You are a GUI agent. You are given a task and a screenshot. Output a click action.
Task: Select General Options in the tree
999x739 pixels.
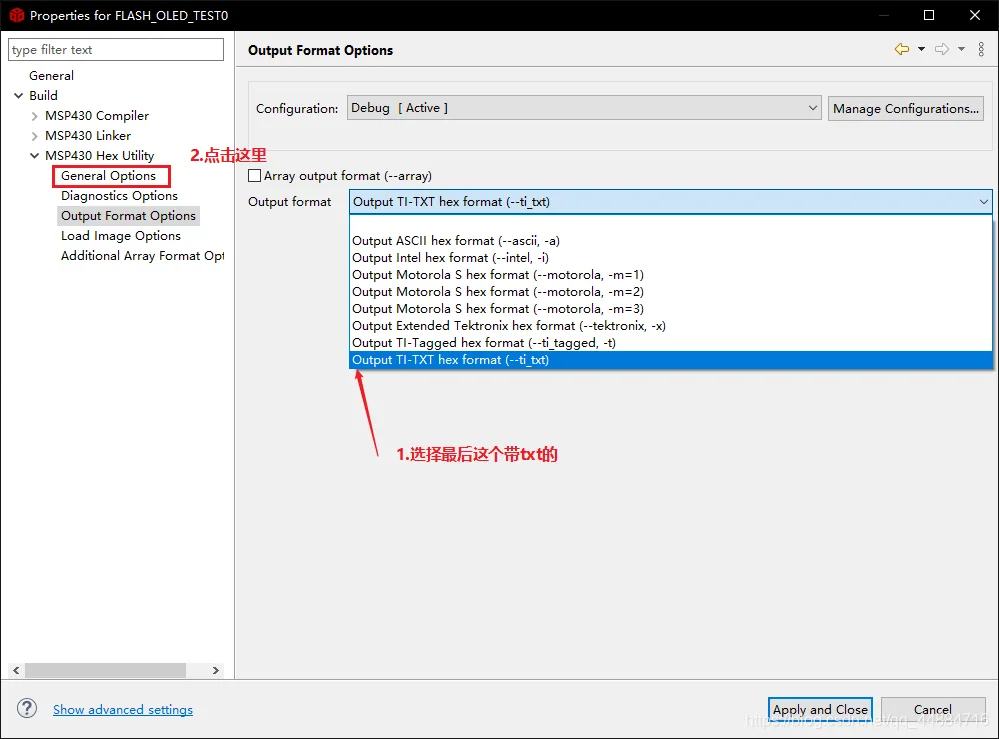pyautogui.click(x=108, y=176)
